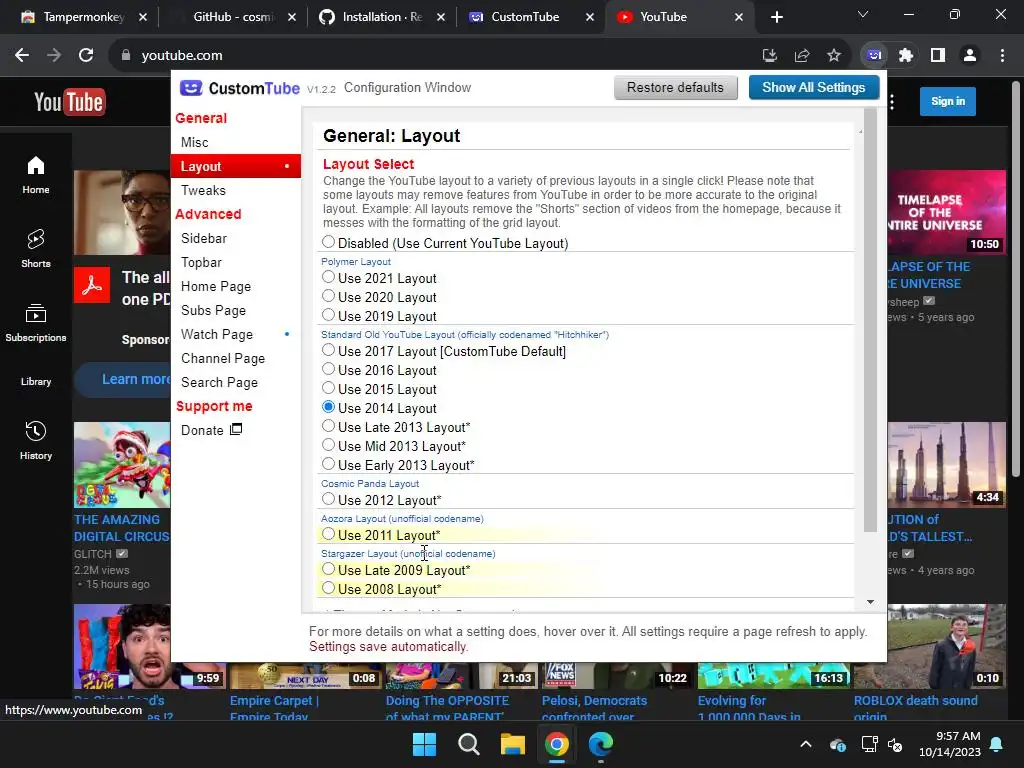Select Use 2020 Layout option

pos(328,296)
